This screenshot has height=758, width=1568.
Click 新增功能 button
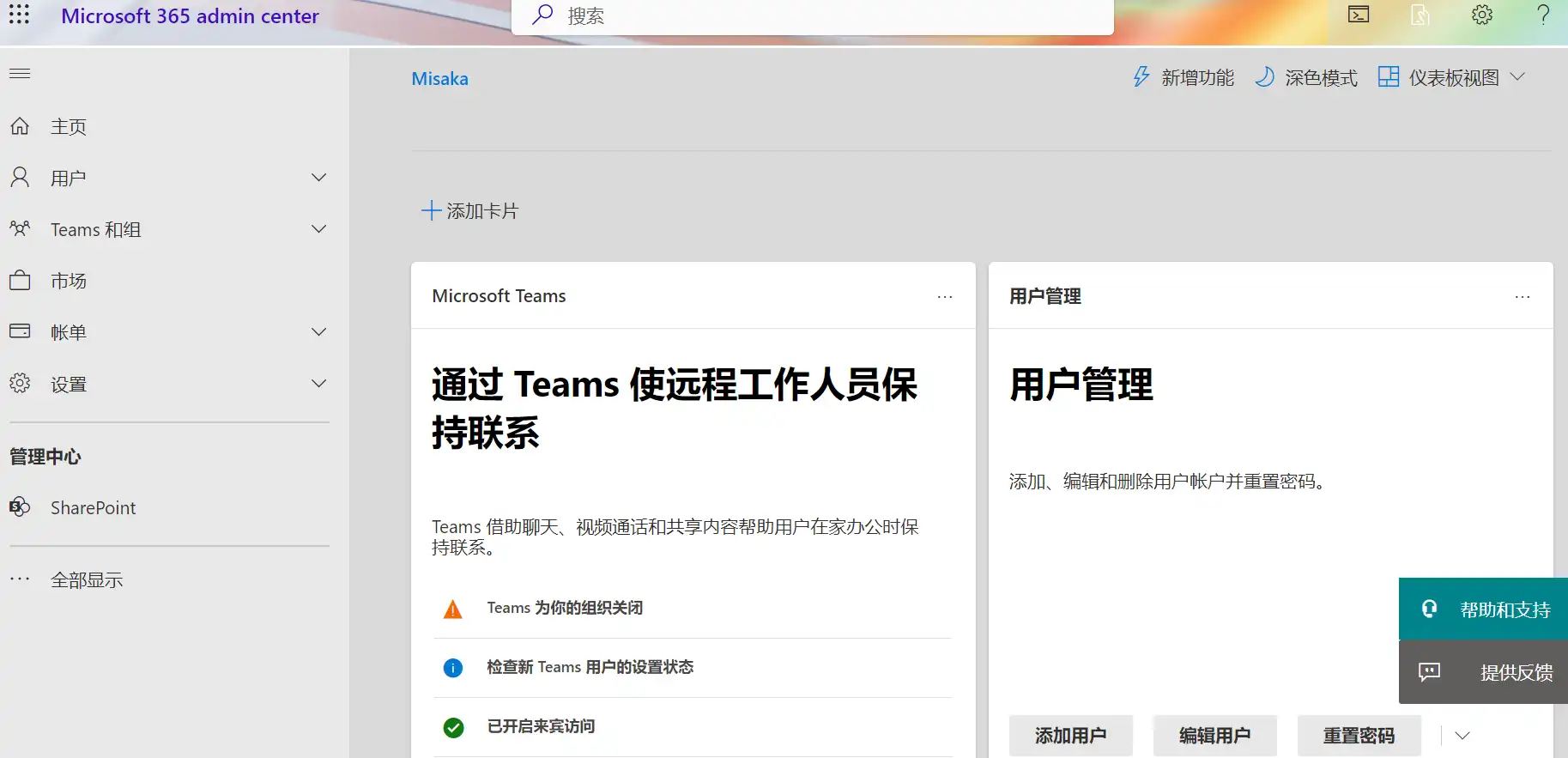tap(1184, 78)
